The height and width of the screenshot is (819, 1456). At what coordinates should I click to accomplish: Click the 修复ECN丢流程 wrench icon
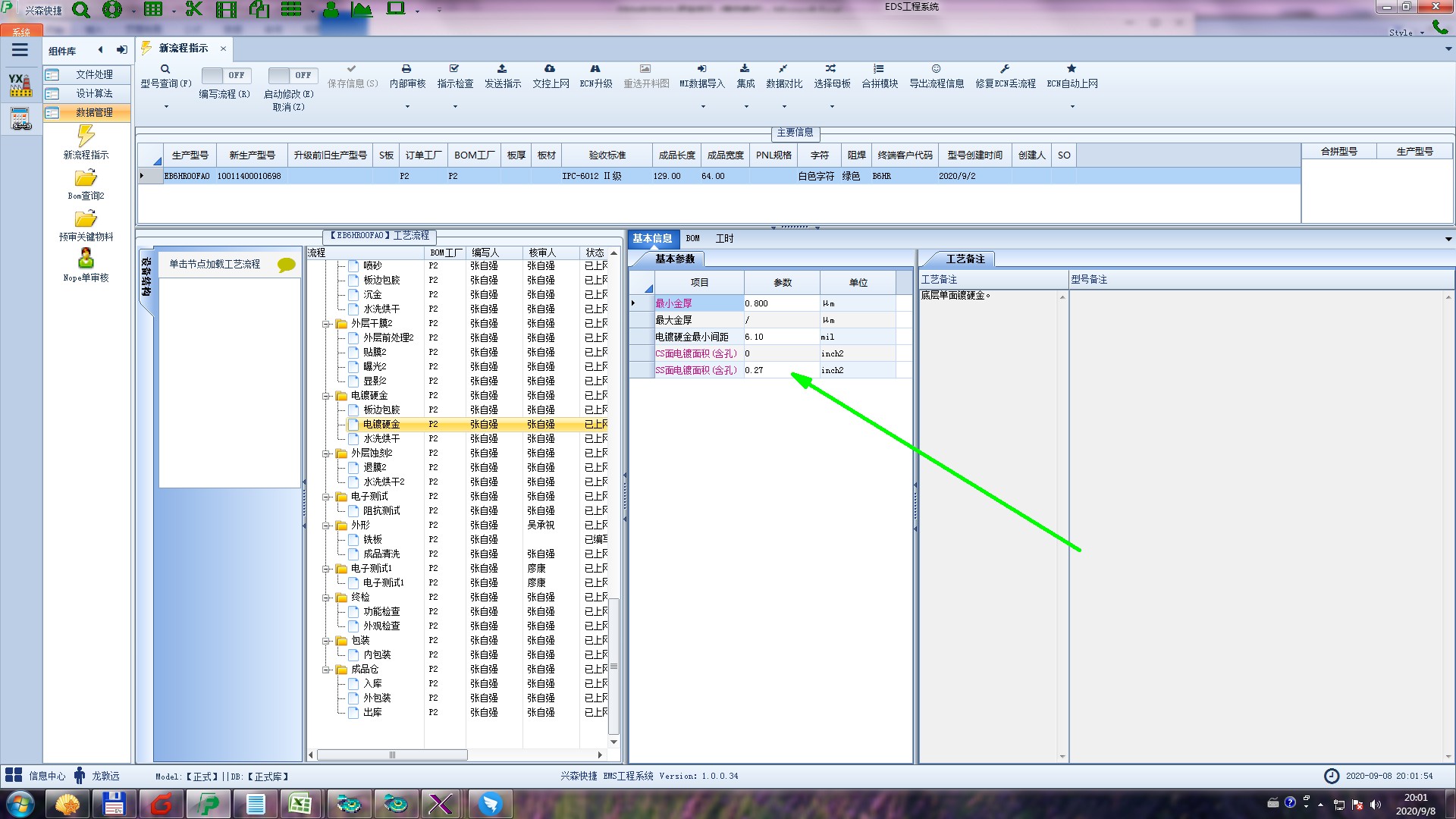tap(1005, 69)
